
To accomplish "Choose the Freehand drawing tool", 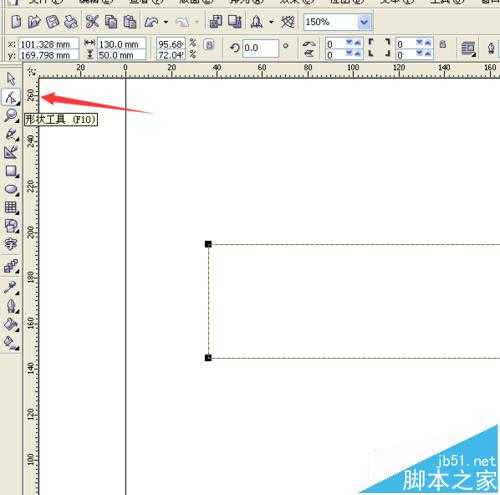I will pos(12,134).
